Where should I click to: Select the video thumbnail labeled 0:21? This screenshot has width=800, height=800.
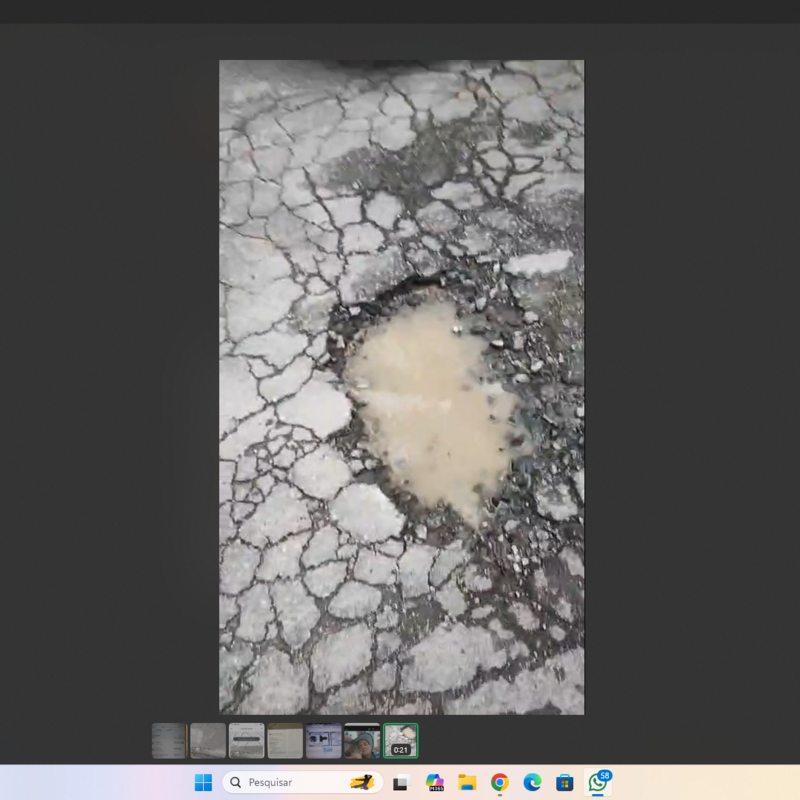400,741
